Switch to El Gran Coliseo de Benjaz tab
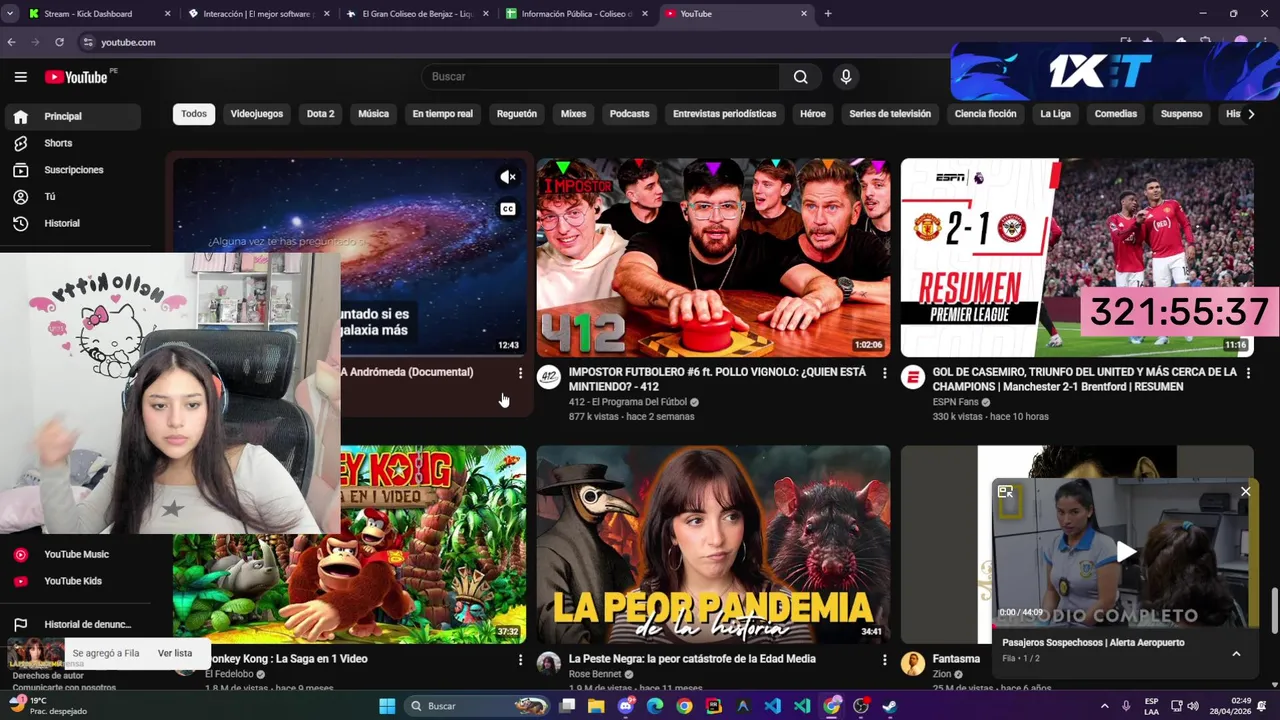The image size is (1280, 720). pyautogui.click(x=418, y=14)
